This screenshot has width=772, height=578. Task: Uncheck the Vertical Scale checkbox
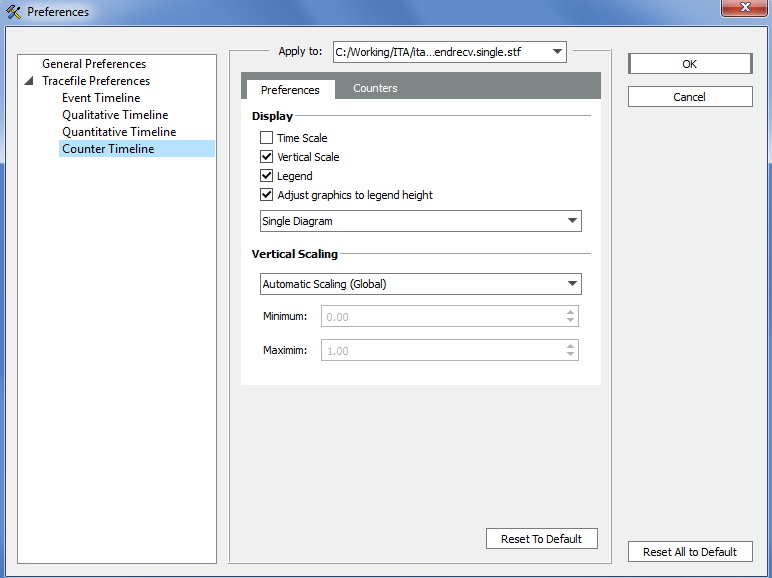click(266, 157)
